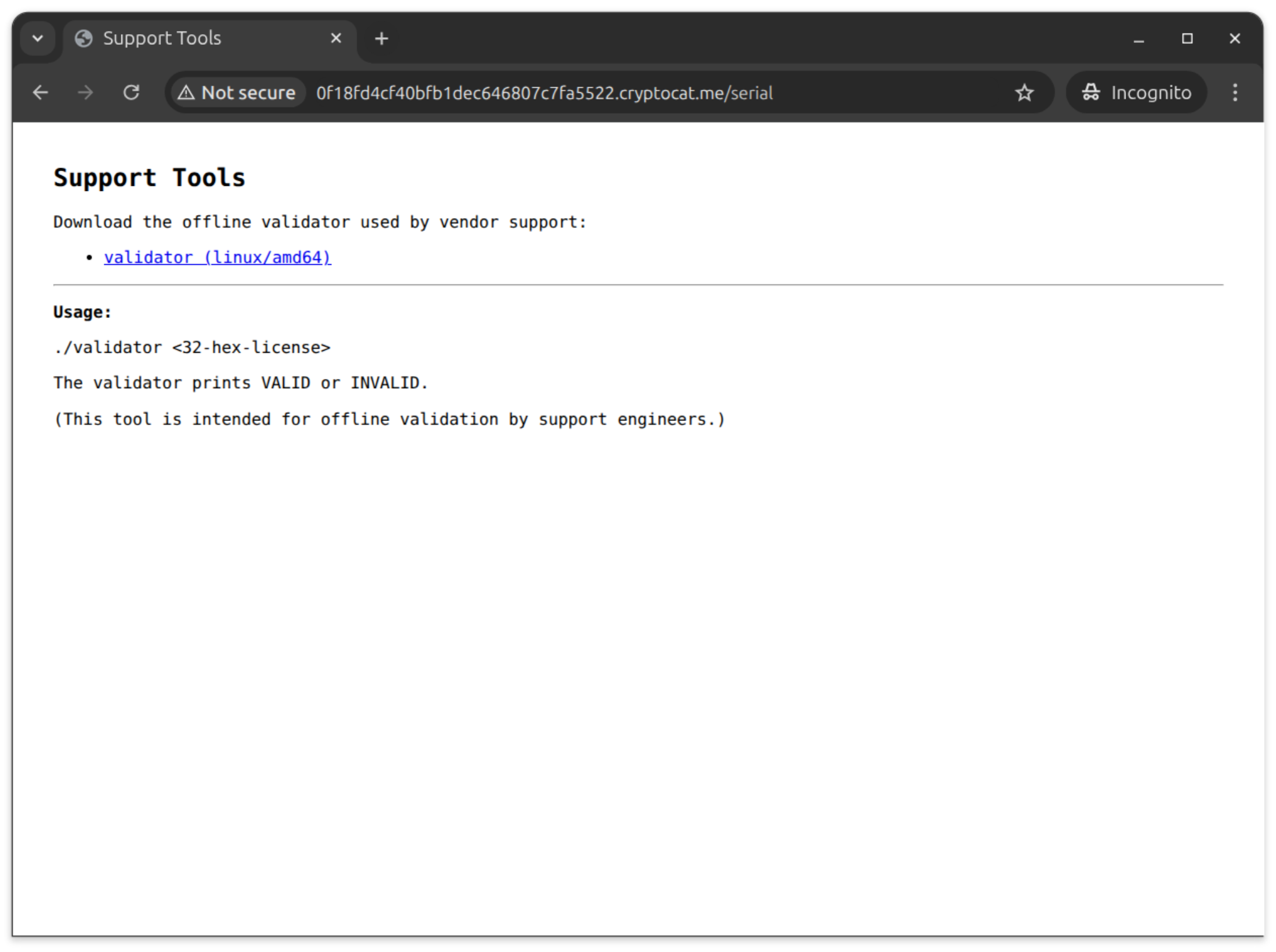Click the tab's globe favicon

[83, 39]
